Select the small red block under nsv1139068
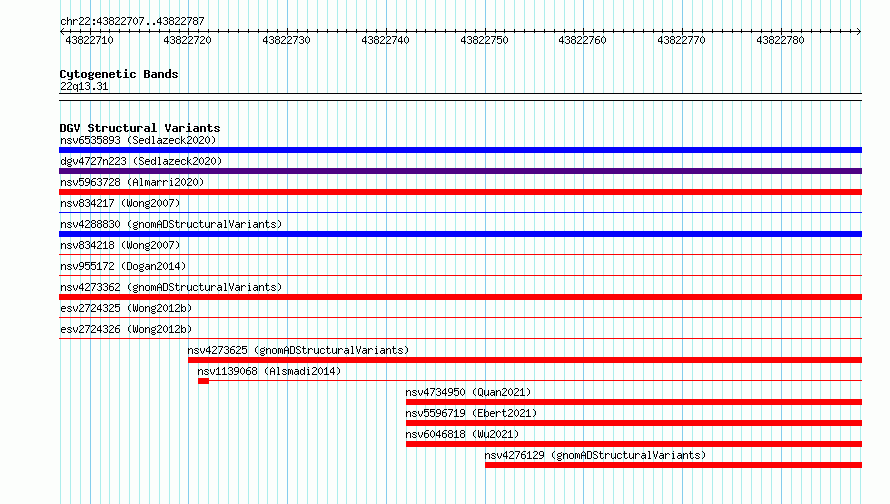 coord(203,381)
